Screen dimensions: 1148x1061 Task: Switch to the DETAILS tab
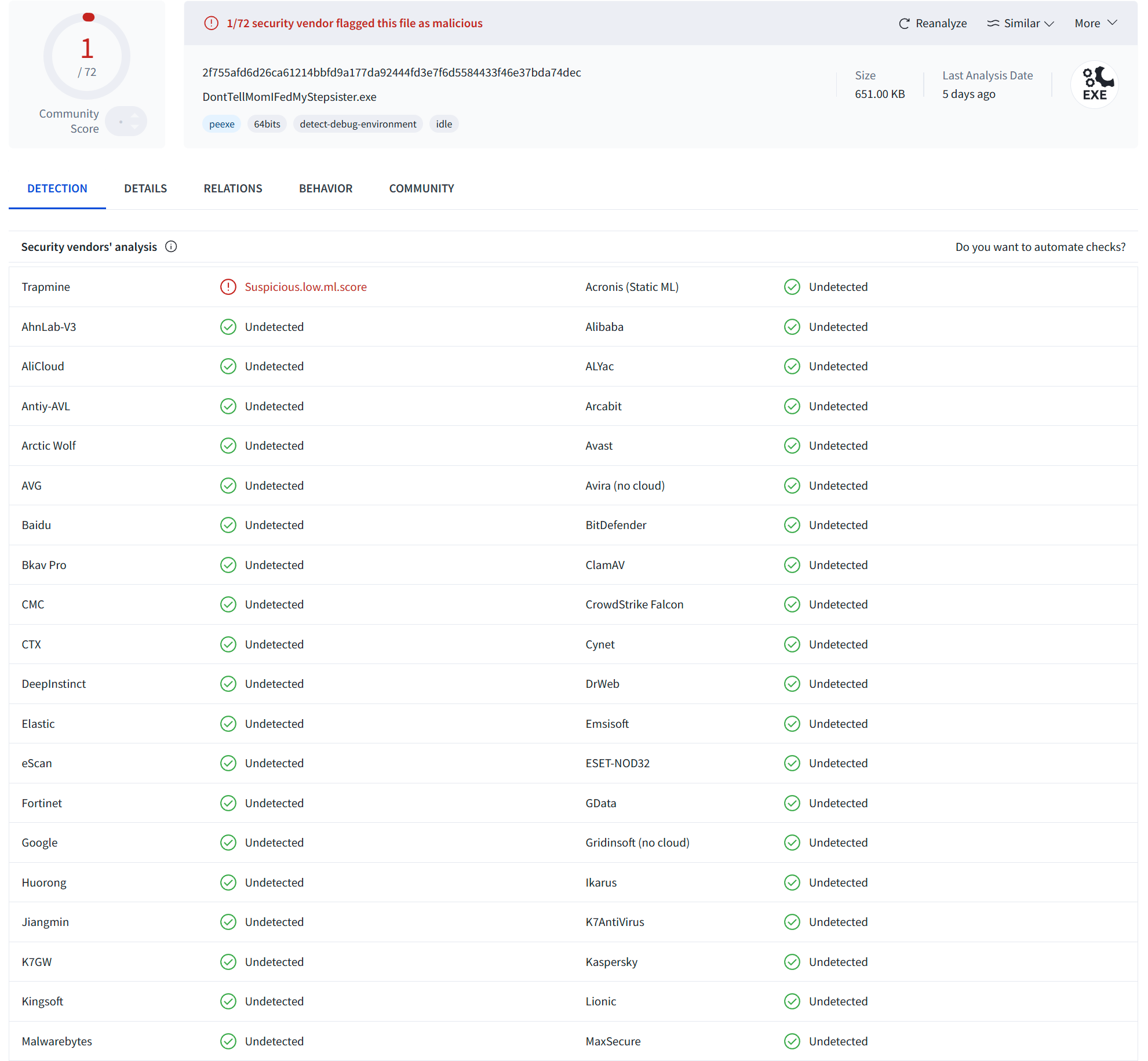point(145,189)
